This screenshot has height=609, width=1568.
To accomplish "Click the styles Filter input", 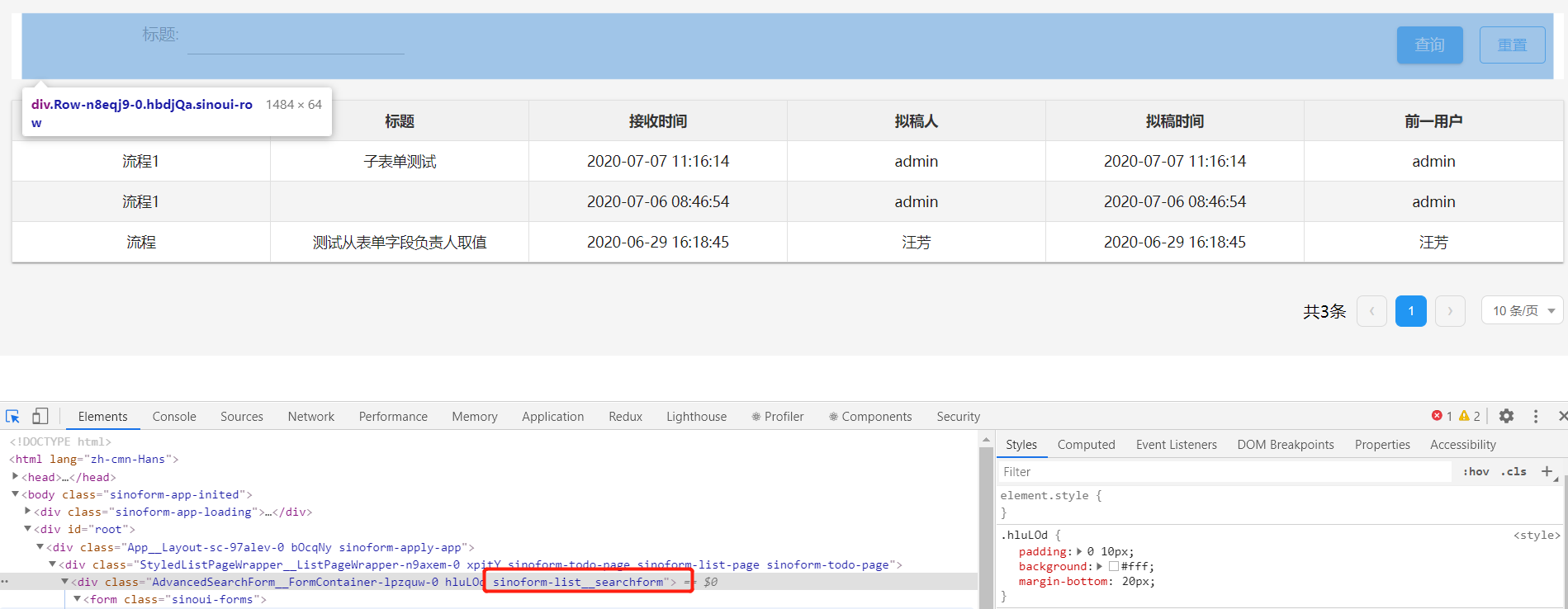I will [x=1225, y=472].
